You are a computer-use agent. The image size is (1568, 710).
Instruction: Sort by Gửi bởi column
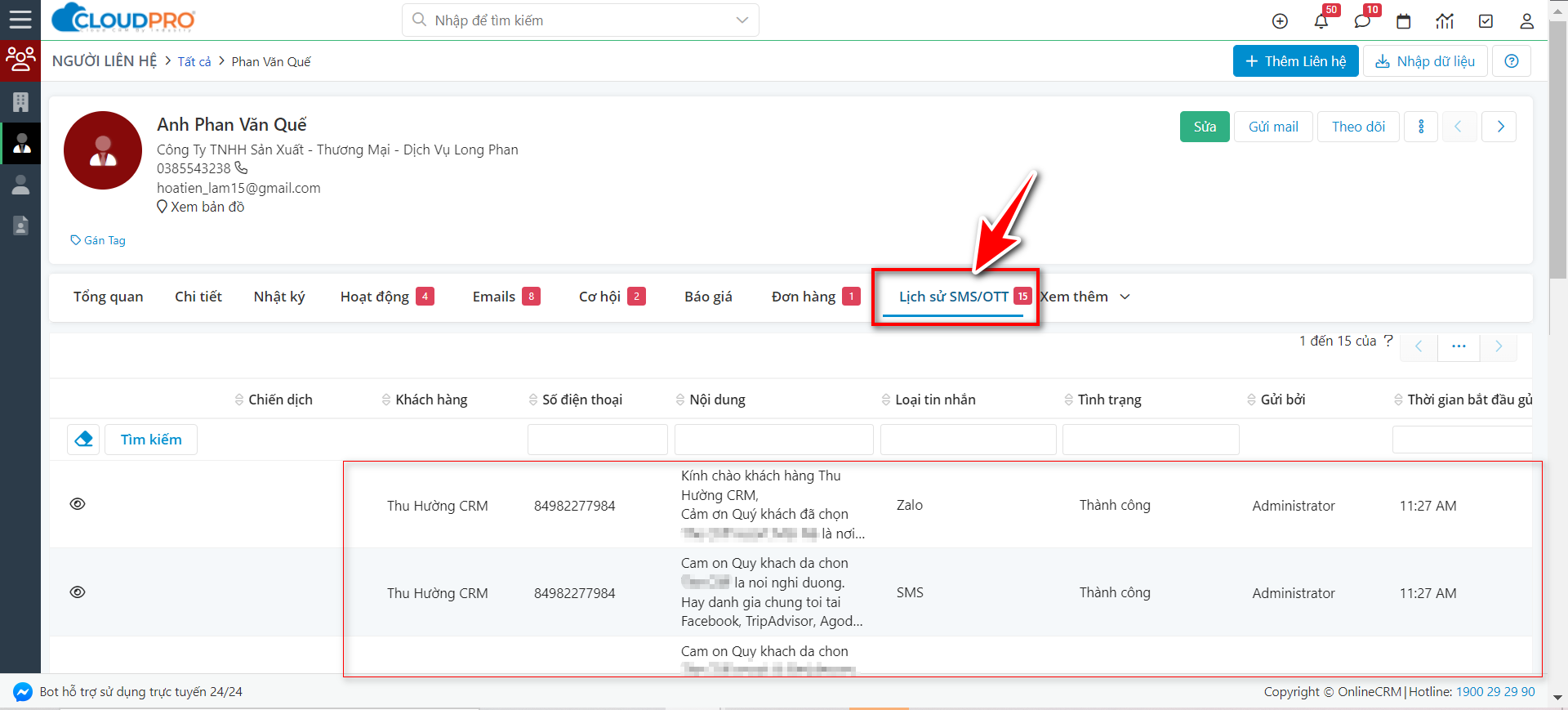point(1276,400)
